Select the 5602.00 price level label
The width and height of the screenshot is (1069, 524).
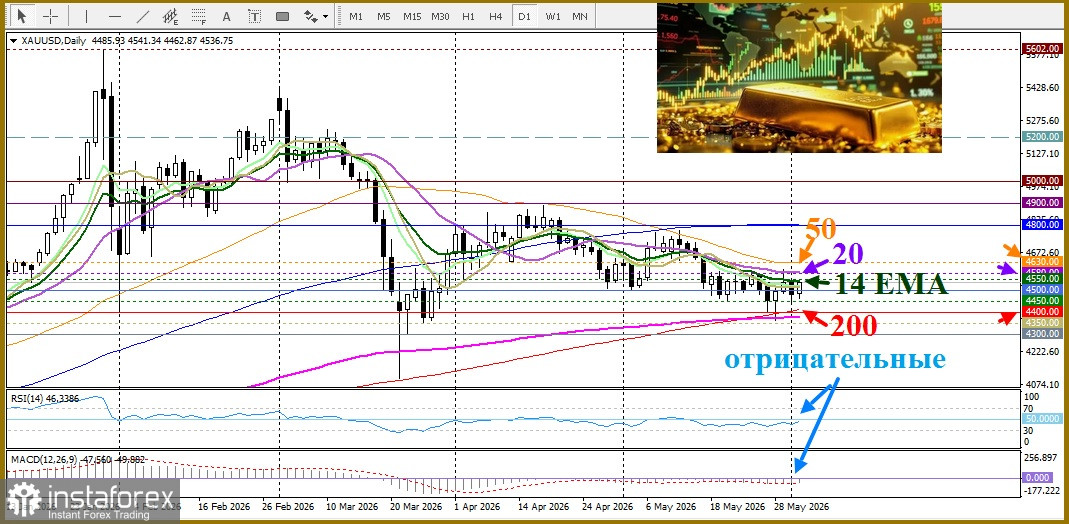point(1043,49)
